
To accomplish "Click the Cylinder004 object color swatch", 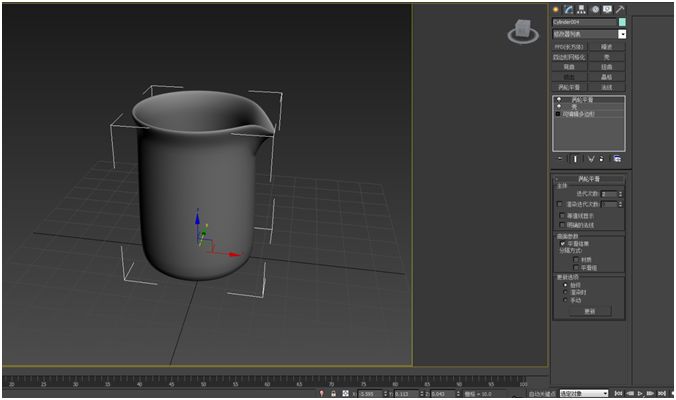I will [x=622, y=22].
